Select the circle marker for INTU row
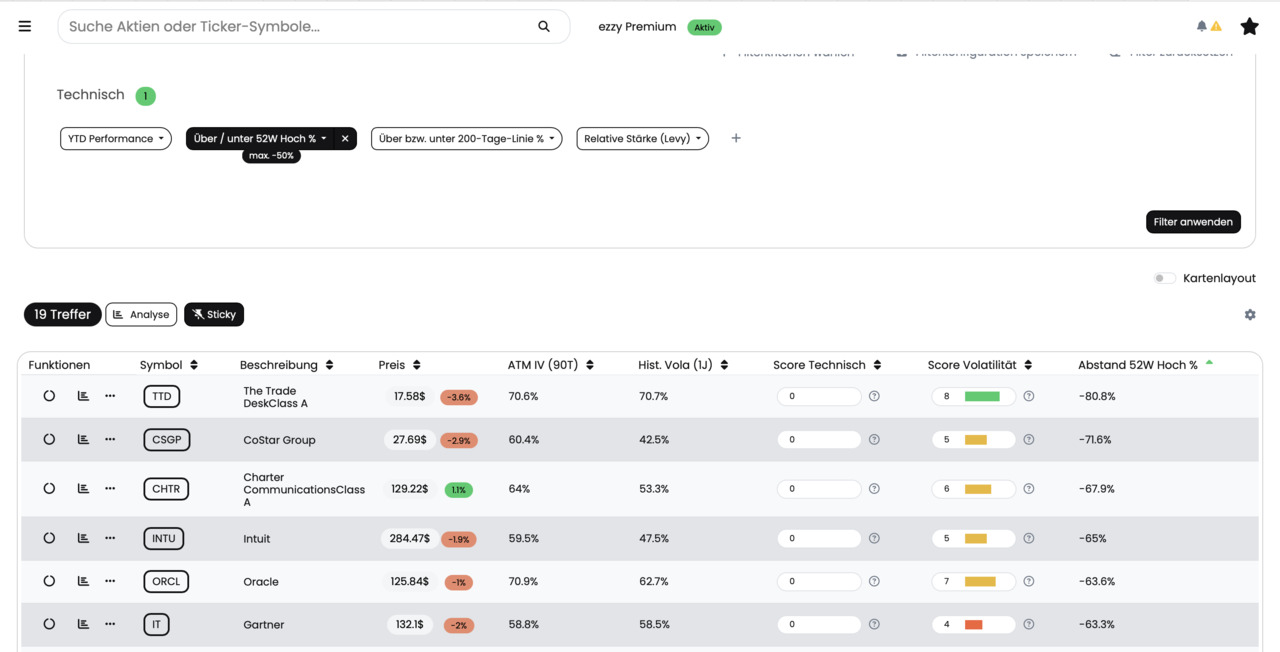 point(49,538)
